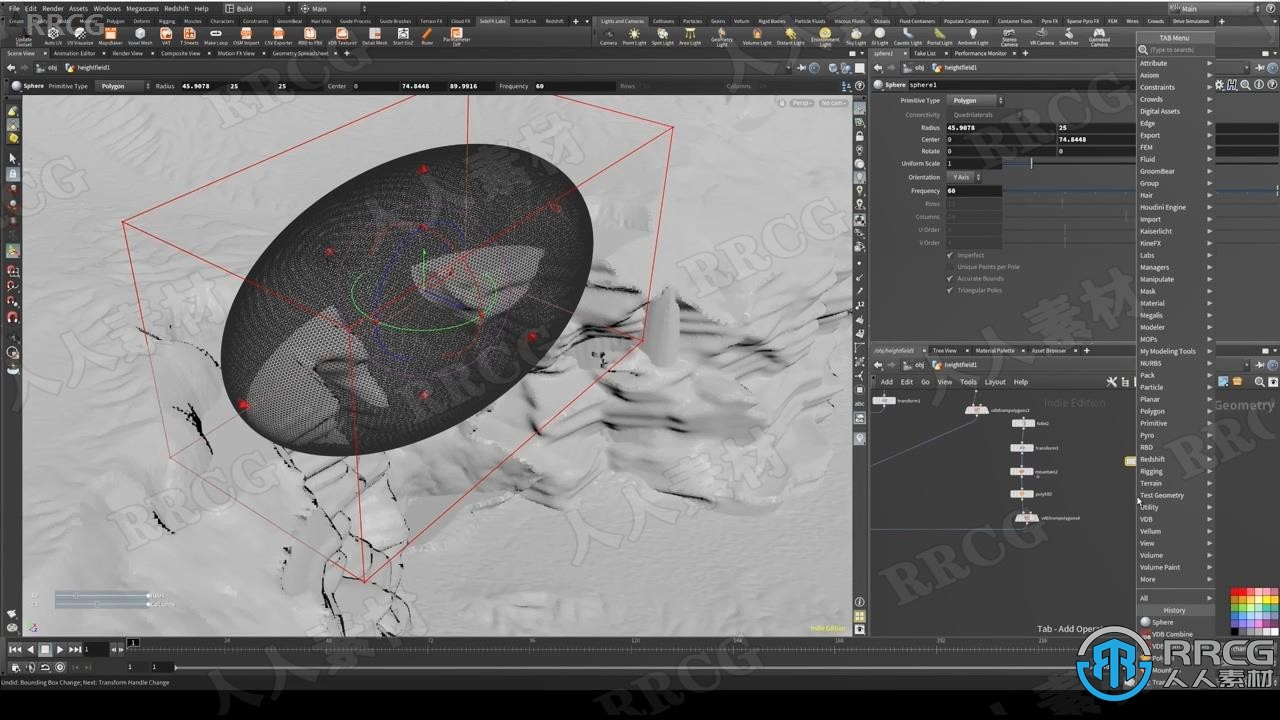Click the Ruler shelf tool
This screenshot has width=1280, height=720.
(427, 37)
